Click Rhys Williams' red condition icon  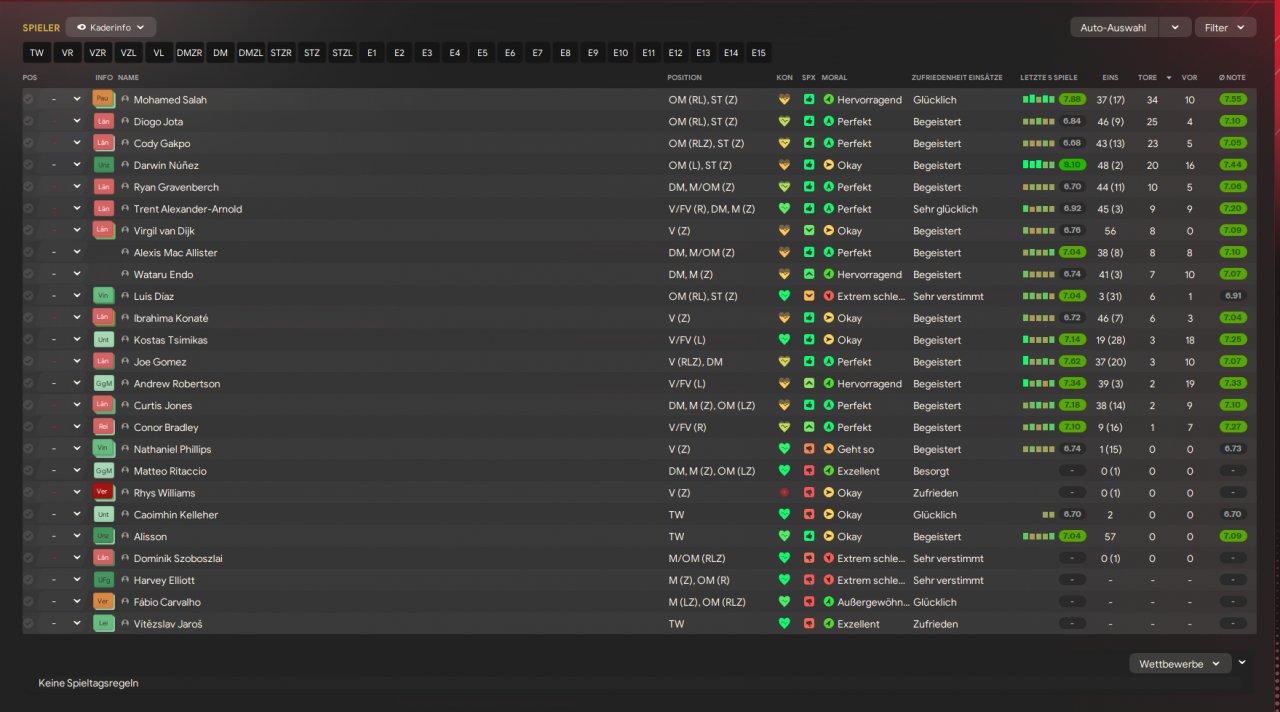coord(784,493)
